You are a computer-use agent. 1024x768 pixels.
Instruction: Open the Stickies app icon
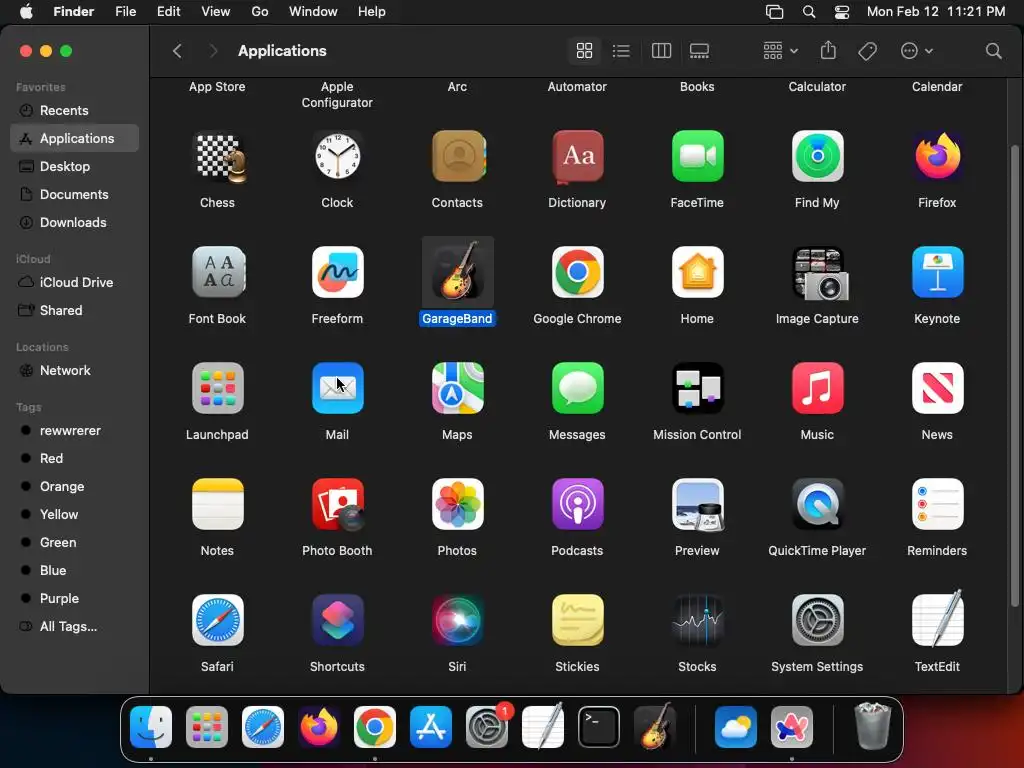click(577, 620)
